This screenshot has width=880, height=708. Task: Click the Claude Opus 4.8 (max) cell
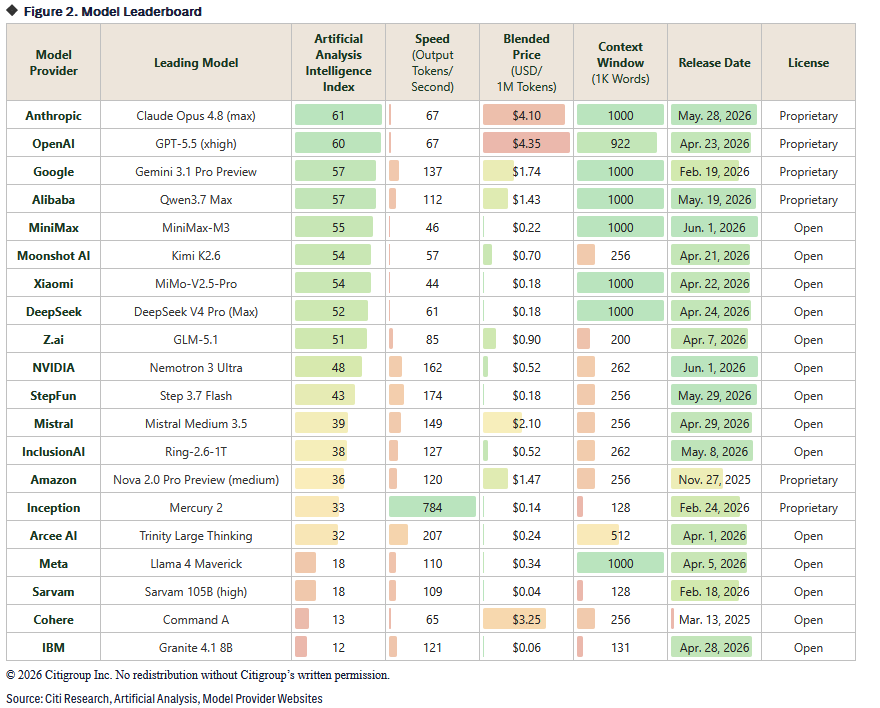[x=196, y=115]
